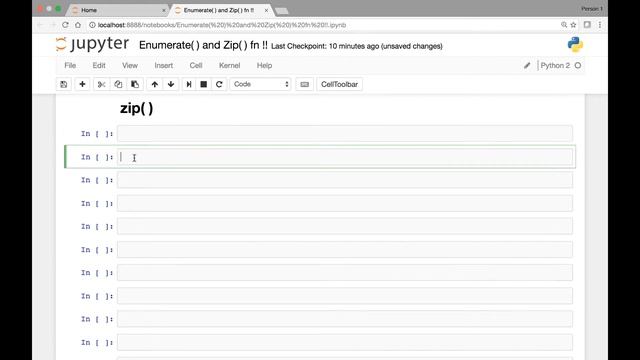Click the last fully visible code cell
Screen dimensions: 640x360
345,342
